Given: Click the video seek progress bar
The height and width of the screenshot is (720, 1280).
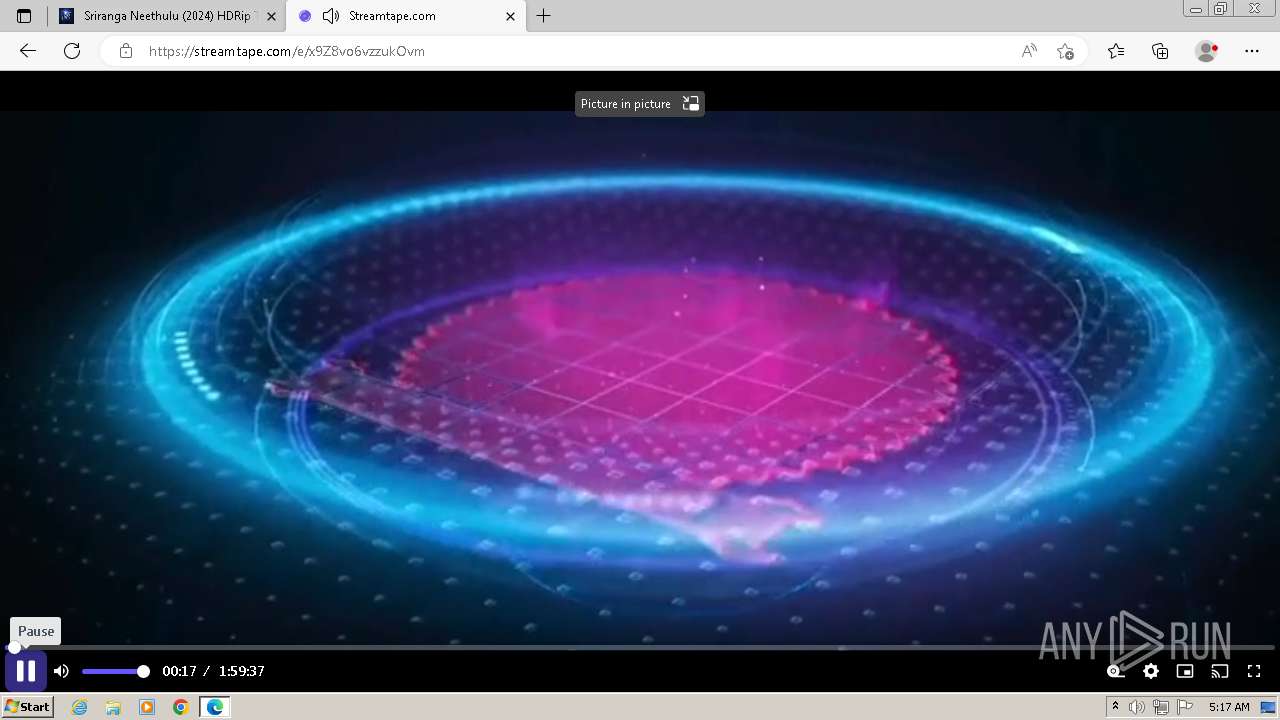Looking at the screenshot, I should coord(640,647).
